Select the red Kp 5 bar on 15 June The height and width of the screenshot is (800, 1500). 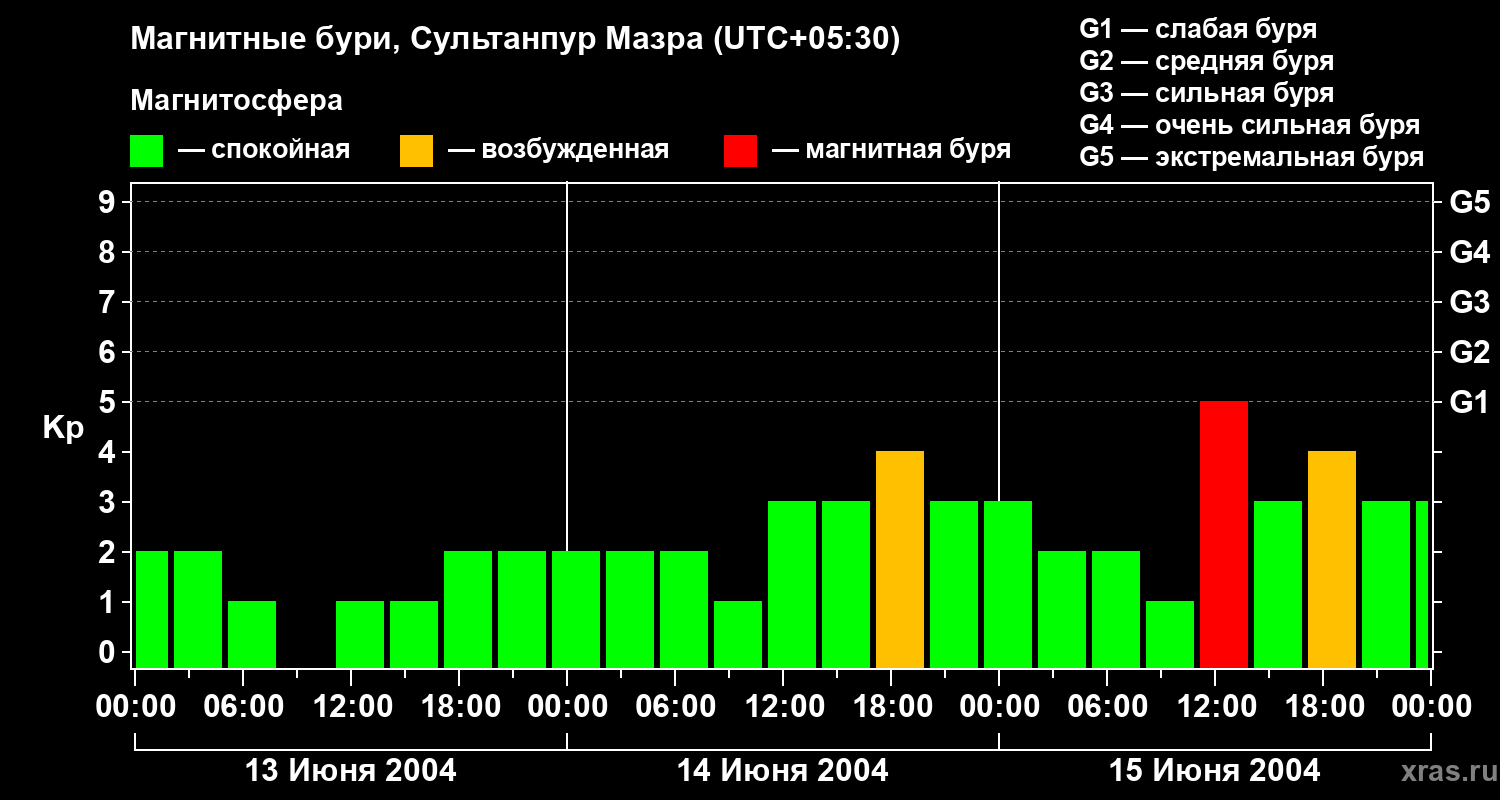click(1224, 535)
